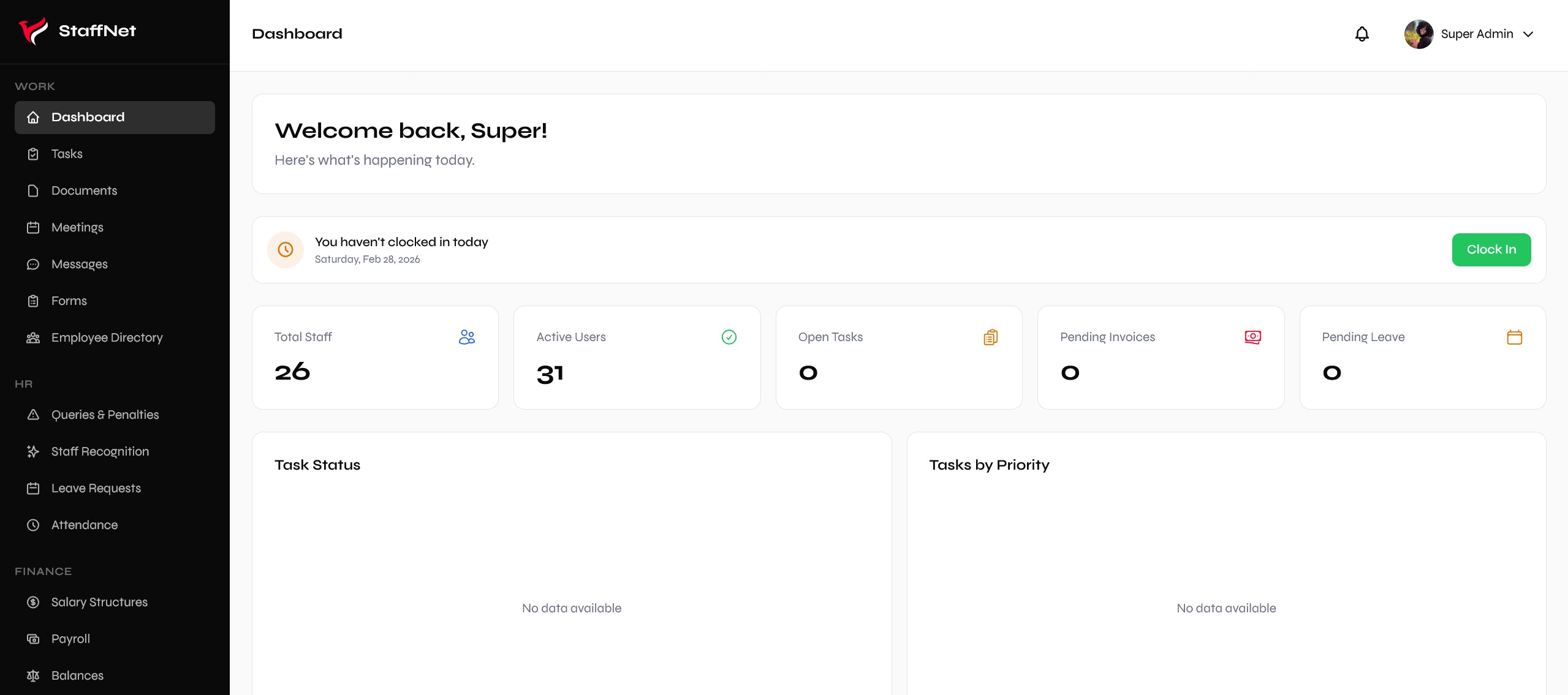The image size is (1568, 695).
Task: Expand the Super Admin account dropdown
Action: (x=1528, y=34)
